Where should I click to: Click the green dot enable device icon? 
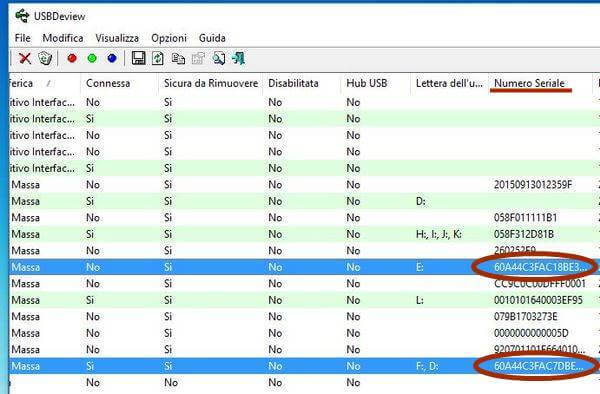(92, 58)
